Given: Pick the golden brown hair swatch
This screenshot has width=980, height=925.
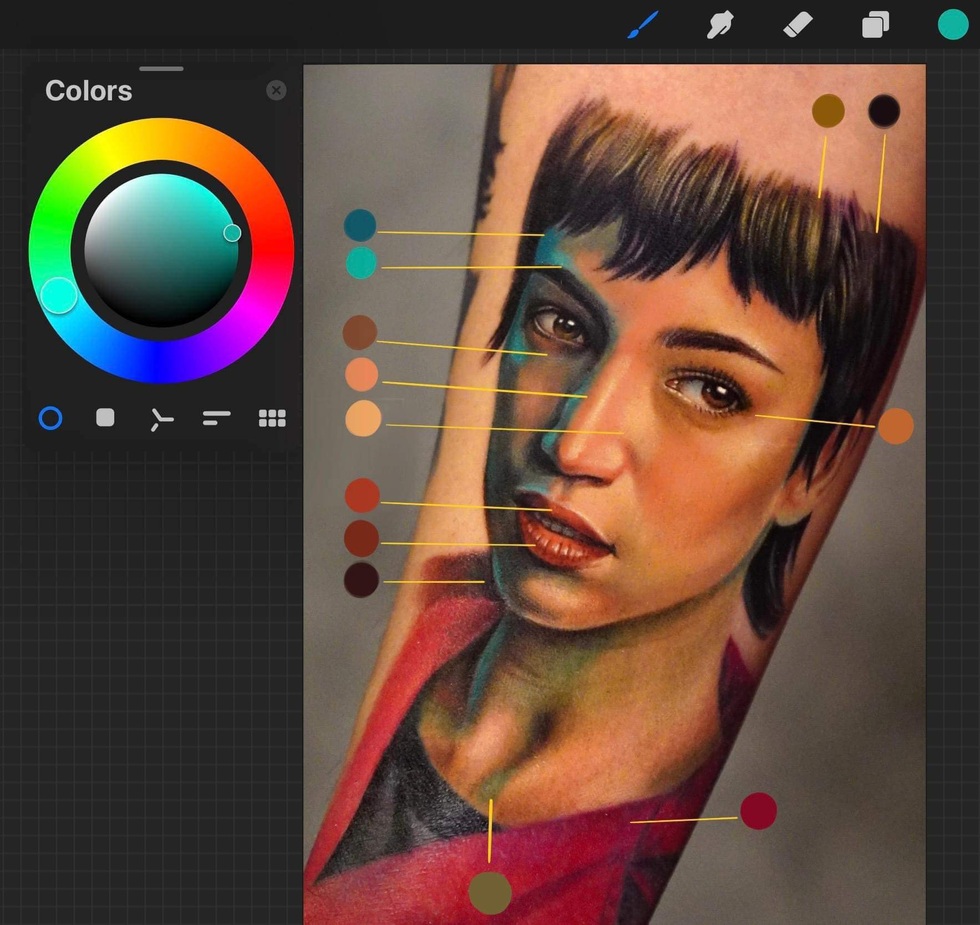Looking at the screenshot, I should (x=828, y=111).
